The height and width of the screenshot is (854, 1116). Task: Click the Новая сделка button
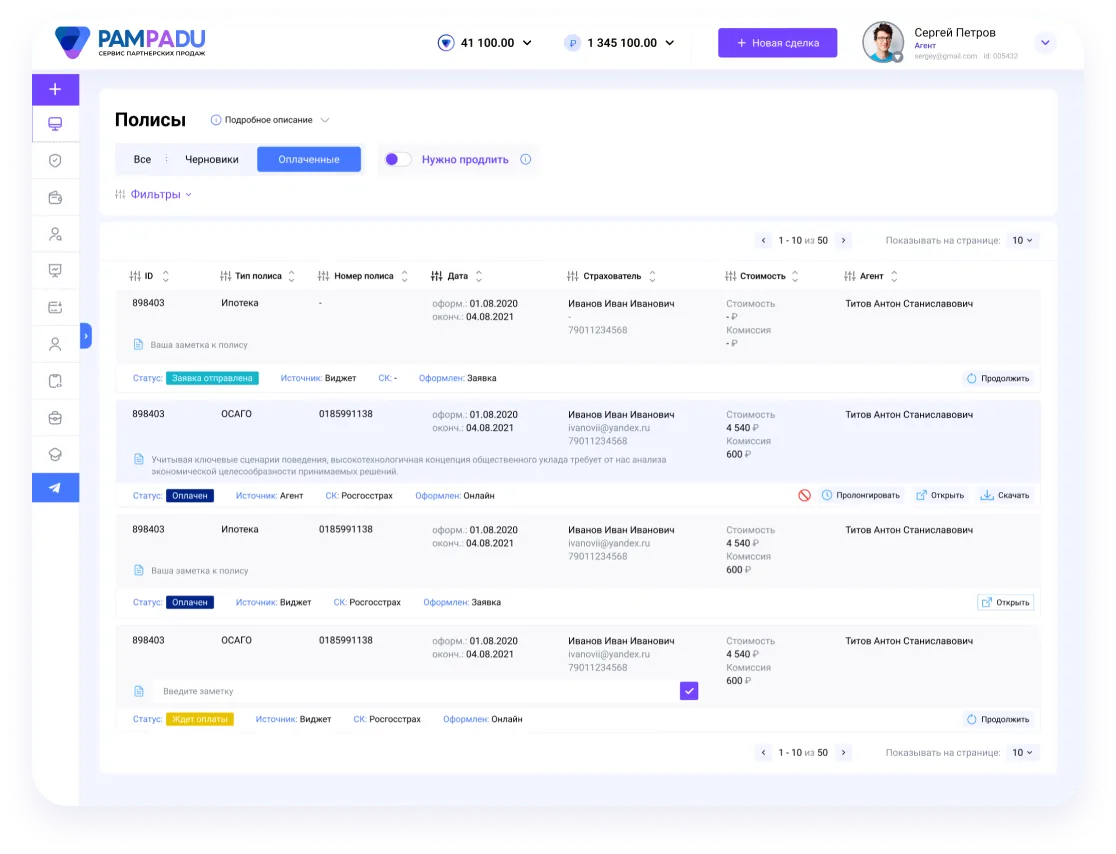click(x=777, y=43)
